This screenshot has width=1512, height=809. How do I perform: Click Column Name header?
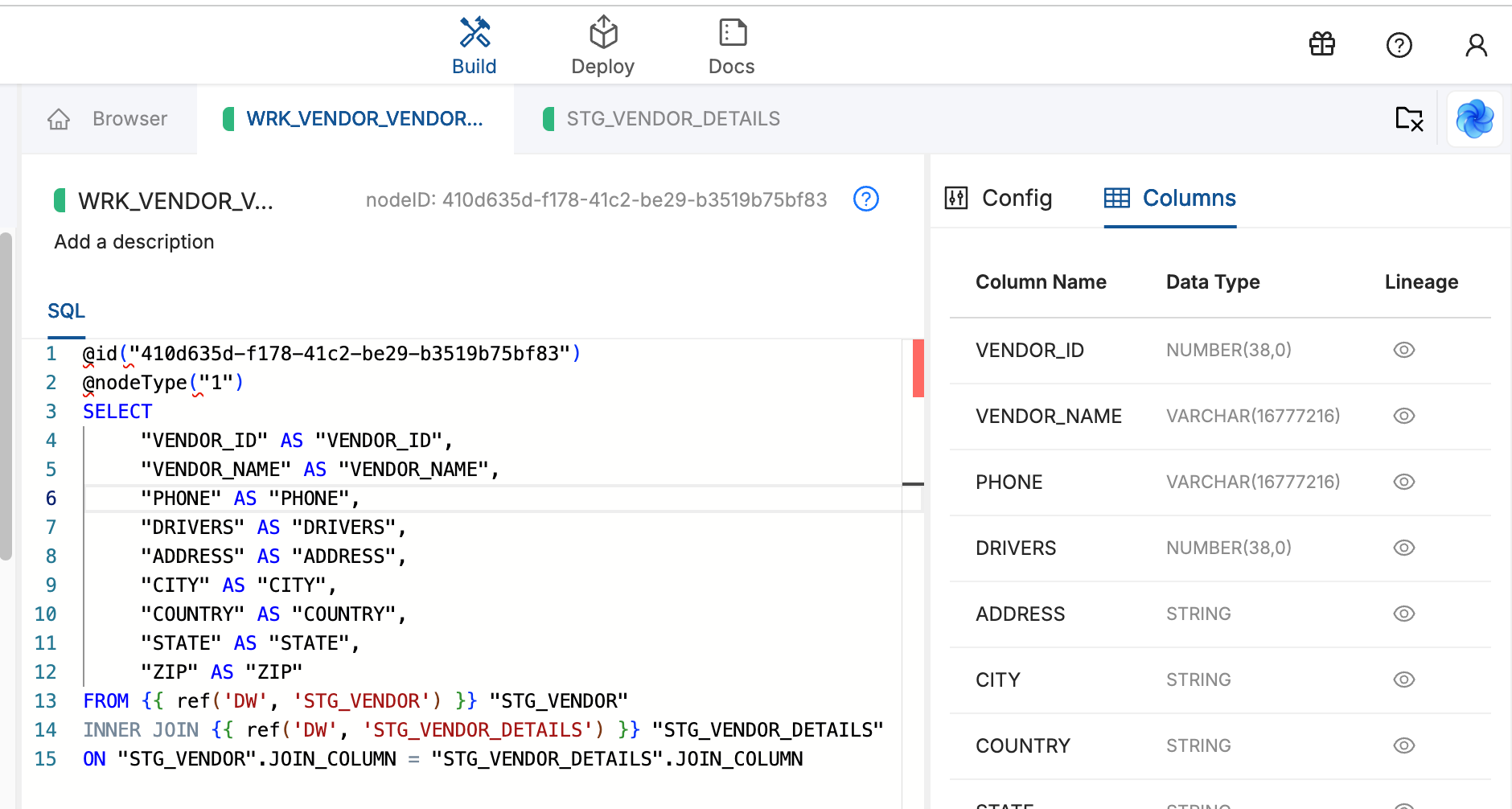(x=1041, y=282)
